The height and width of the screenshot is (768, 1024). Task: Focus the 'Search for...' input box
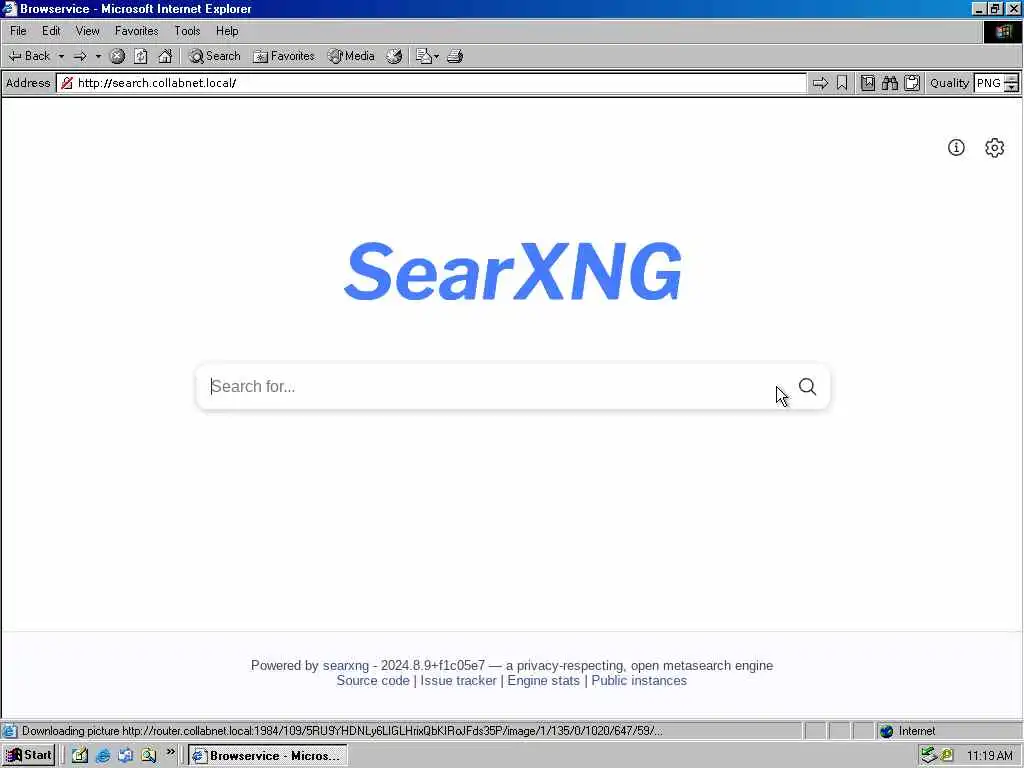click(493, 387)
